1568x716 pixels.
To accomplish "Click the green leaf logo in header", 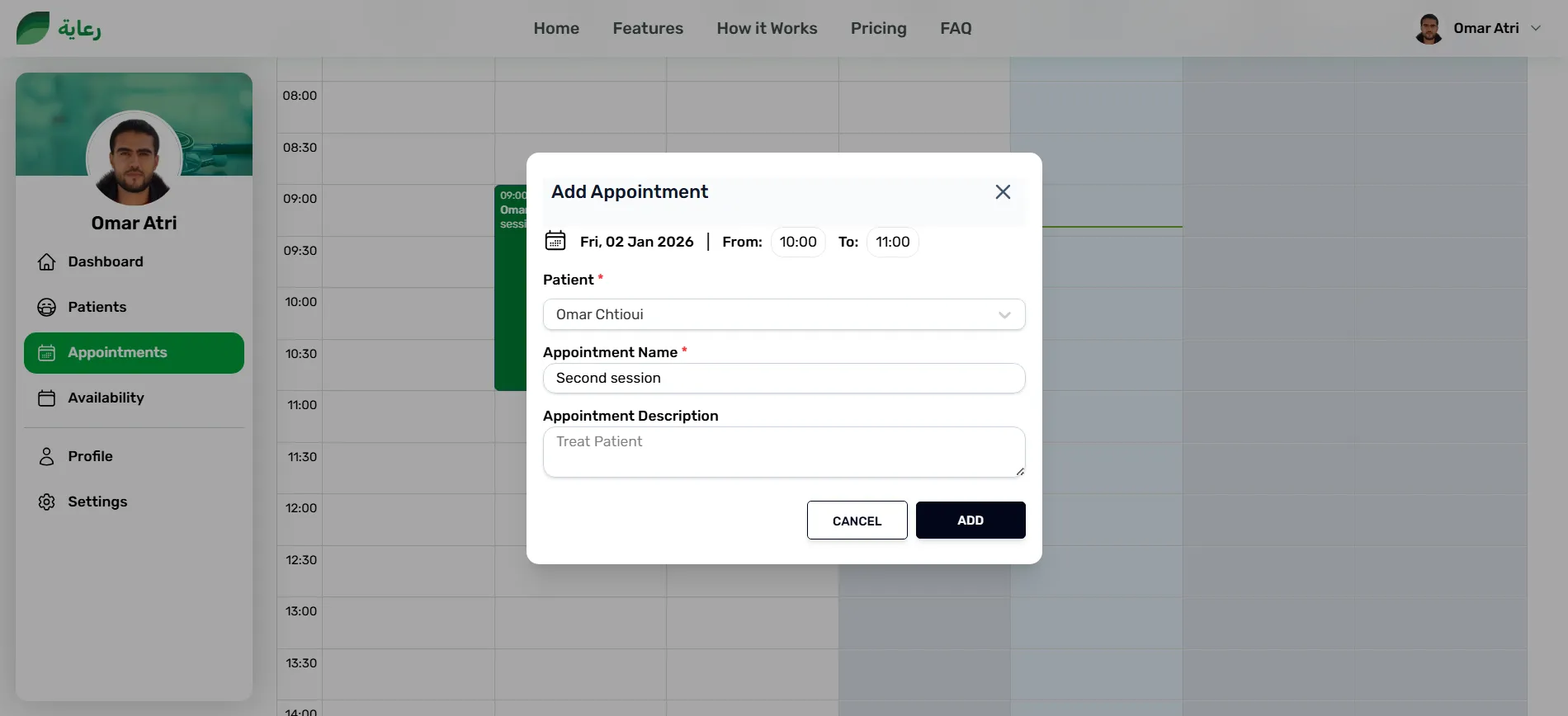I will pyautogui.click(x=33, y=28).
